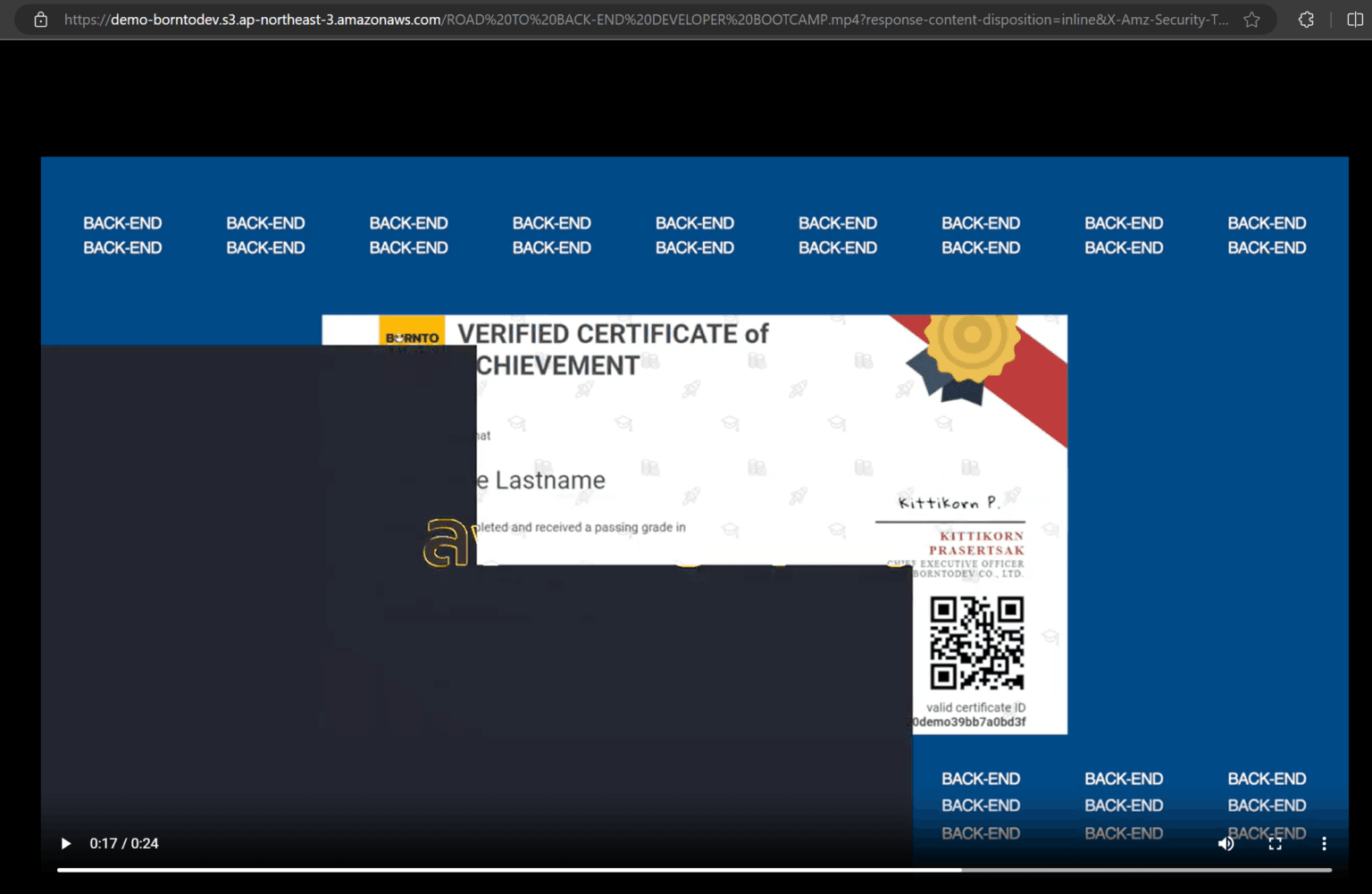Open the browser address bar dropdown

(x=625, y=19)
